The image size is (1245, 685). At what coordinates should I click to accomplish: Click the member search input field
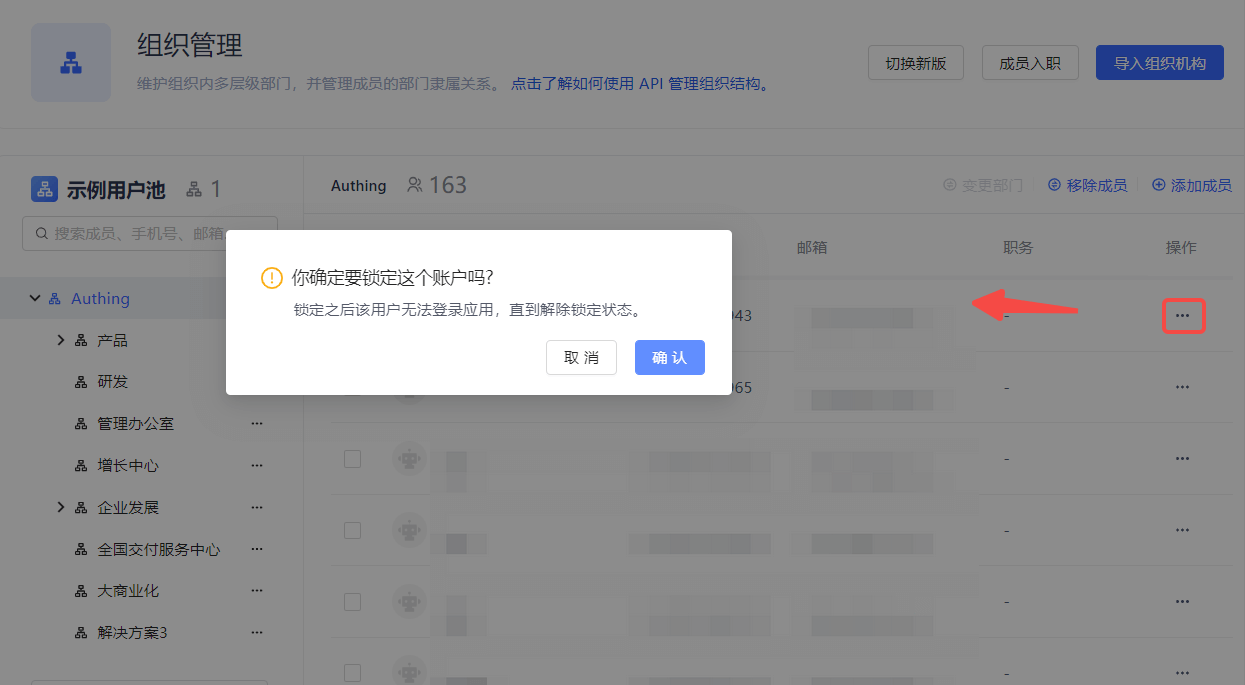pyautogui.click(x=150, y=233)
